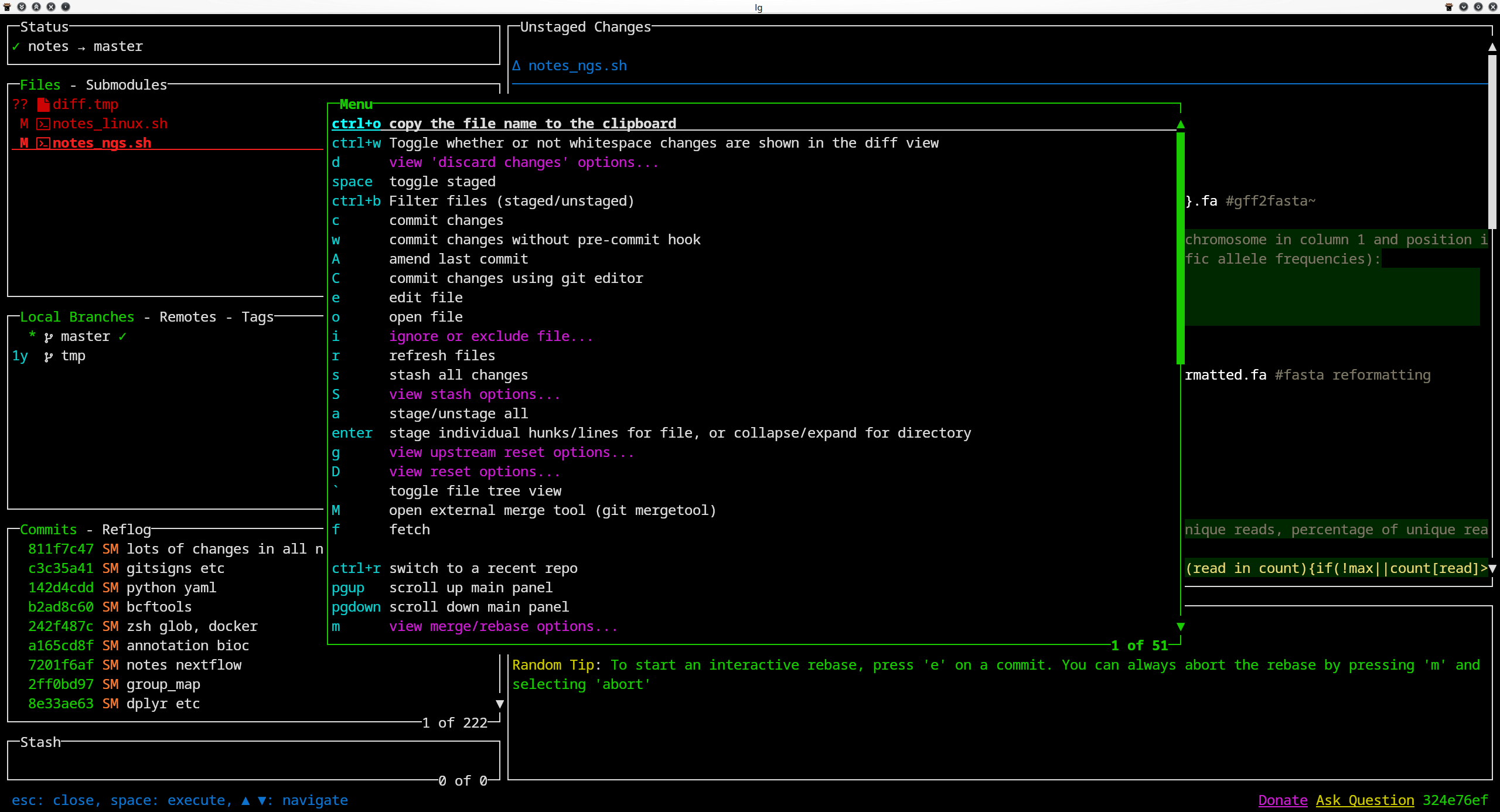Click the menu scroll-up green arrow
Image resolution: width=1500 pixels, height=812 pixels.
pos(1181,124)
